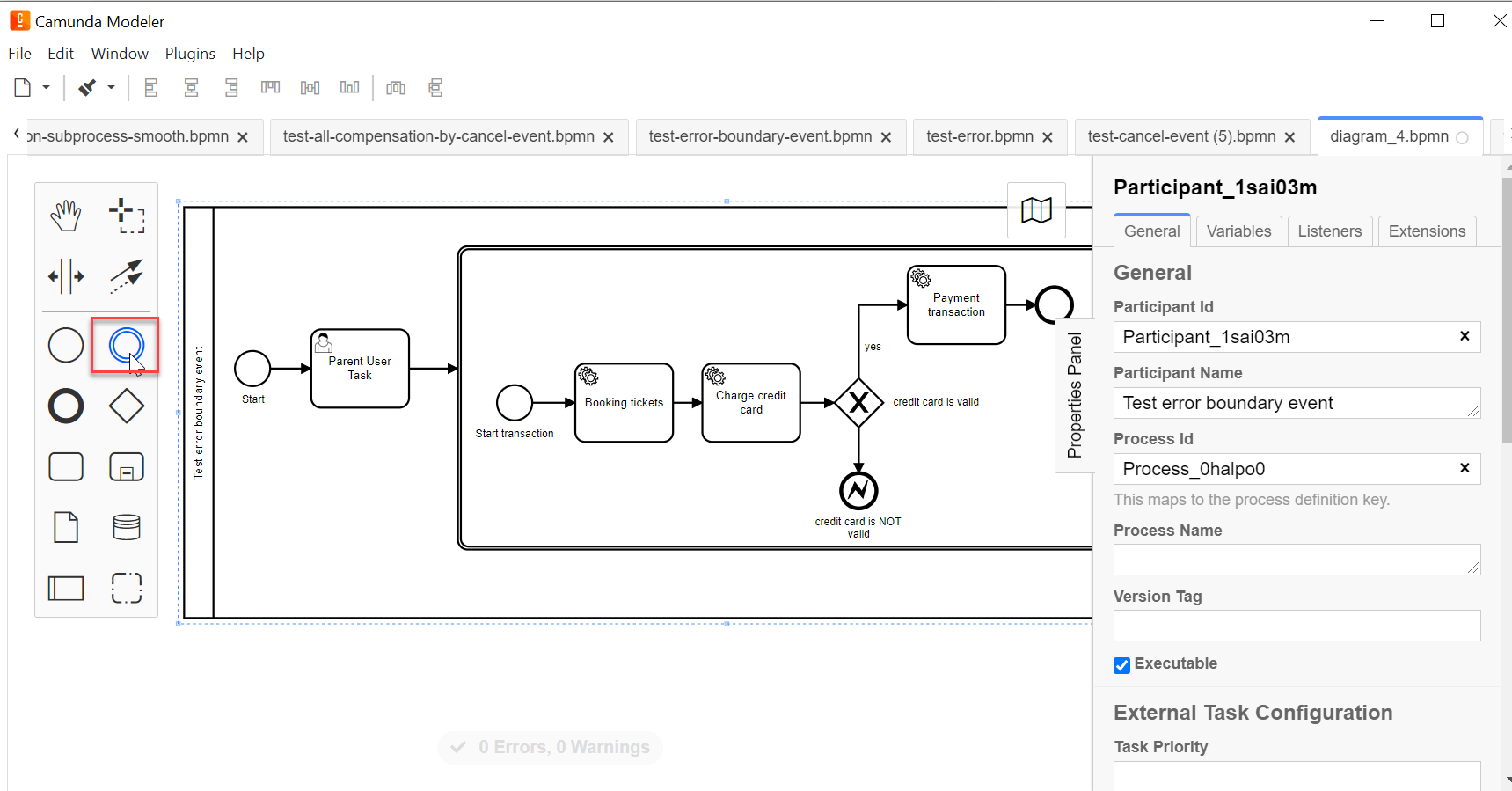Open the new file dropdown arrow
Viewport: 1512px width, 791px height.
(x=47, y=88)
